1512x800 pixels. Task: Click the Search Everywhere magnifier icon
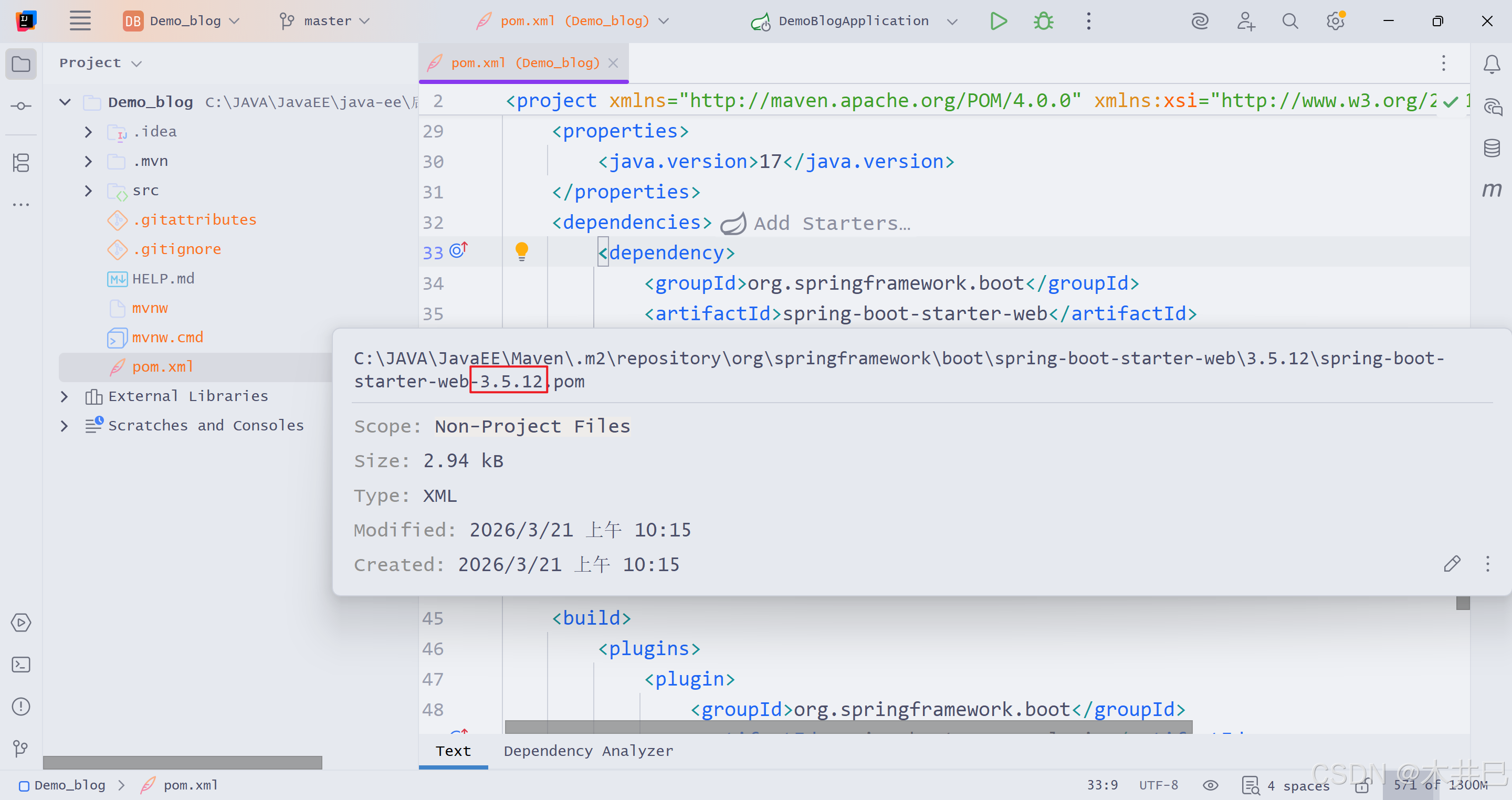1289,21
